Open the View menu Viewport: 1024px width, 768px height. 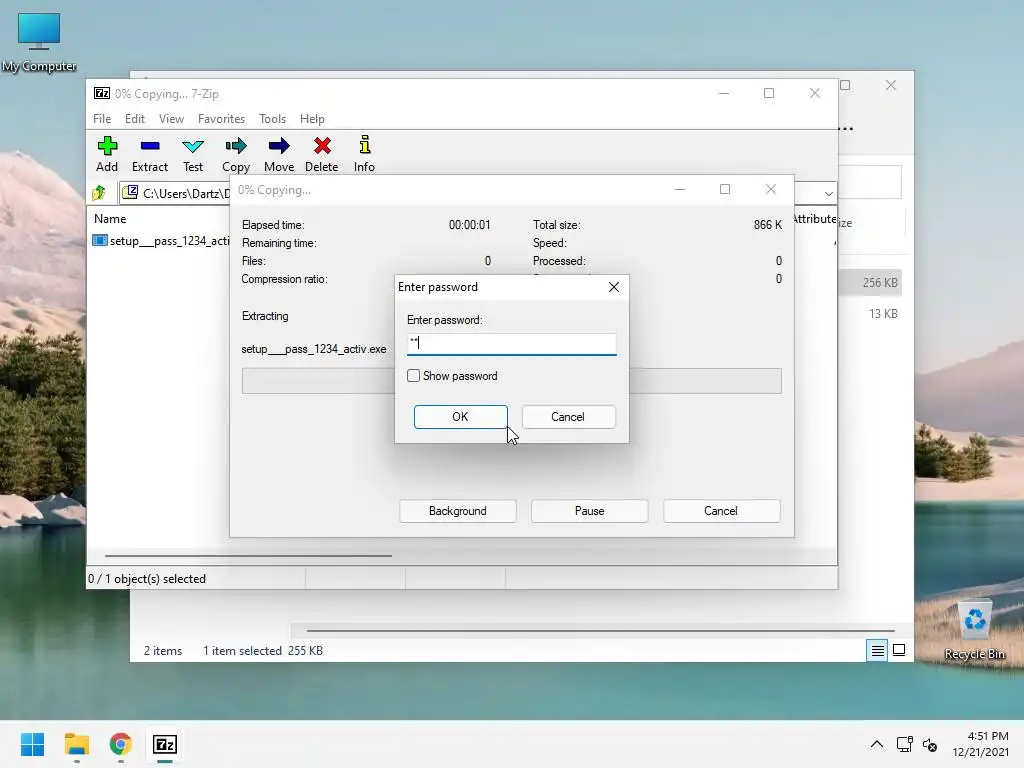click(x=171, y=119)
